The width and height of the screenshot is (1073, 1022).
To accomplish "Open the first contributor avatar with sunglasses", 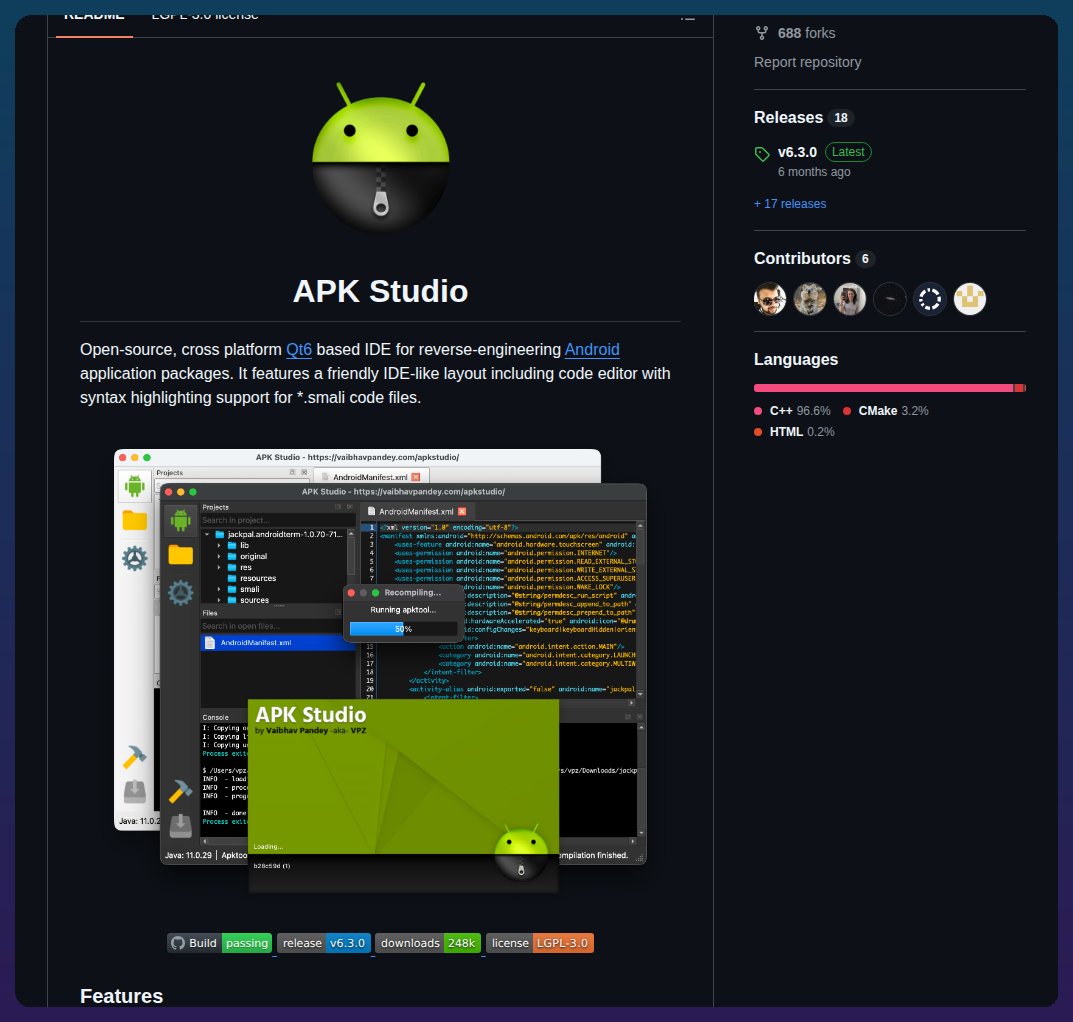I will click(x=770, y=299).
